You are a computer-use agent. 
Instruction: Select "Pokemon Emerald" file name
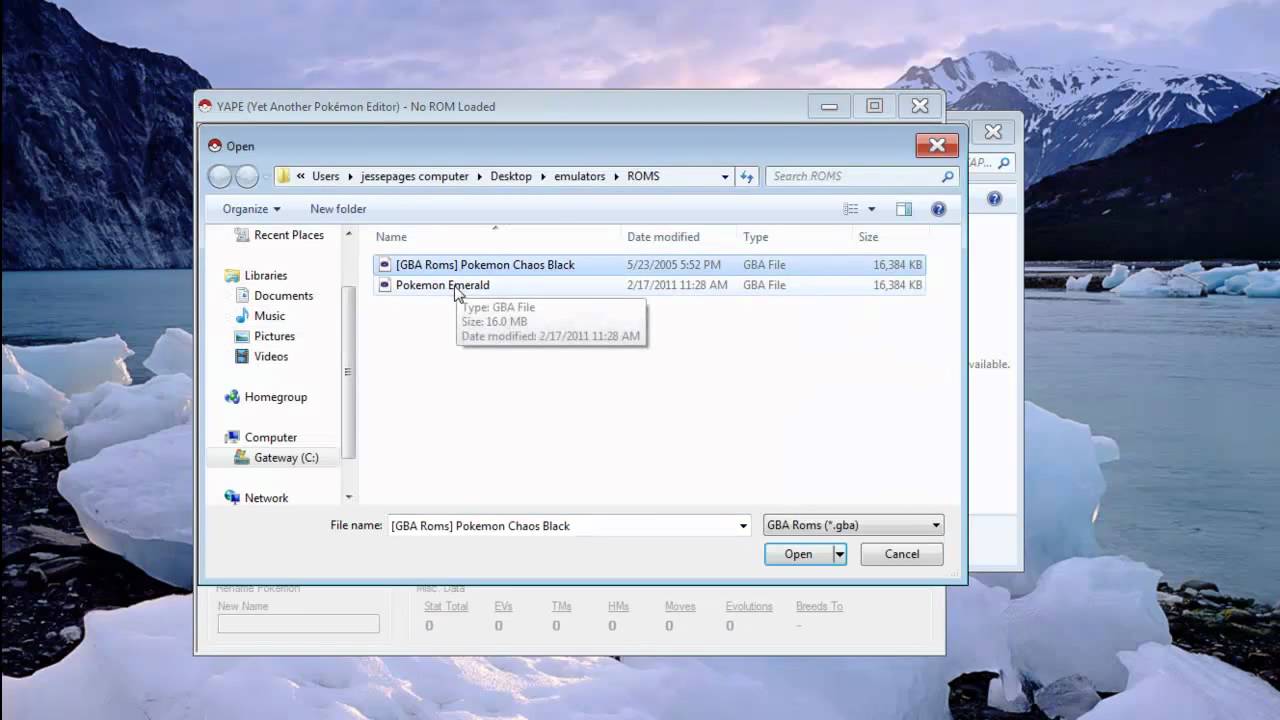[442, 285]
